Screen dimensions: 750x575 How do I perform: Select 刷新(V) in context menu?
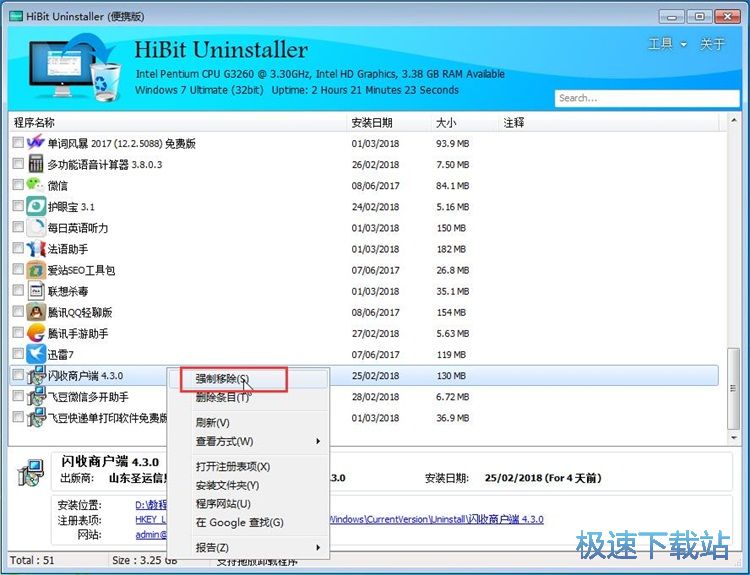point(248,423)
